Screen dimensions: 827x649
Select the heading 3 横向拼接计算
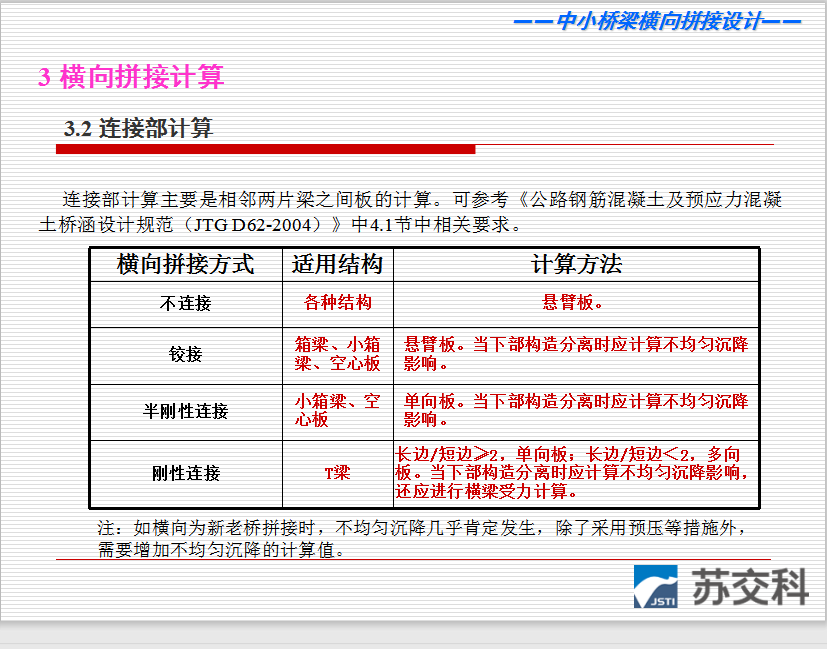[131, 77]
